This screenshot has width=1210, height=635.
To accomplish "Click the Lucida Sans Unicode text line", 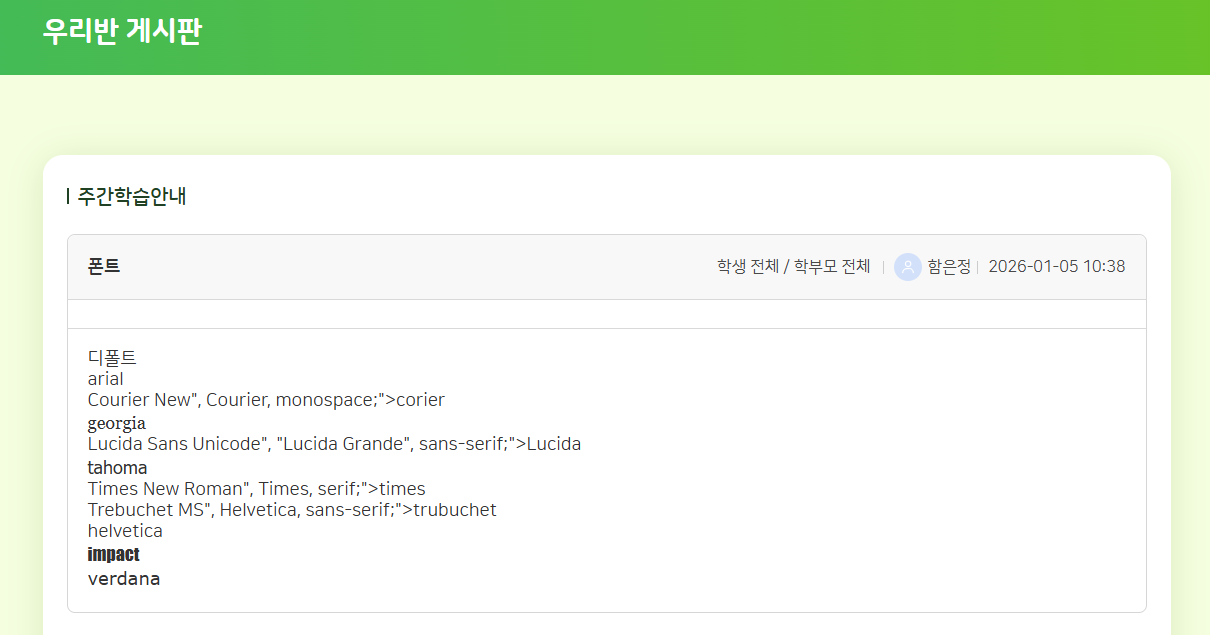I will coord(334,444).
